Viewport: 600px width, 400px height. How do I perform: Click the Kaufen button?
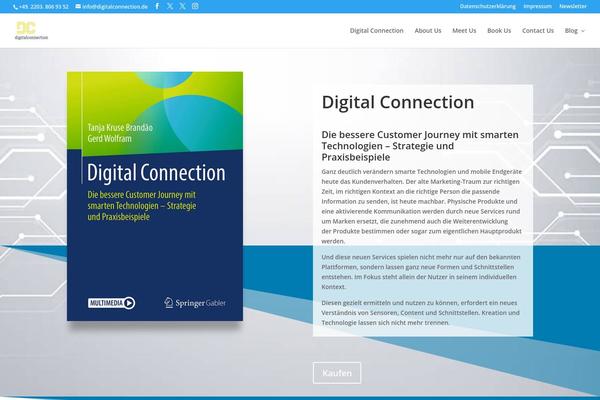click(337, 373)
